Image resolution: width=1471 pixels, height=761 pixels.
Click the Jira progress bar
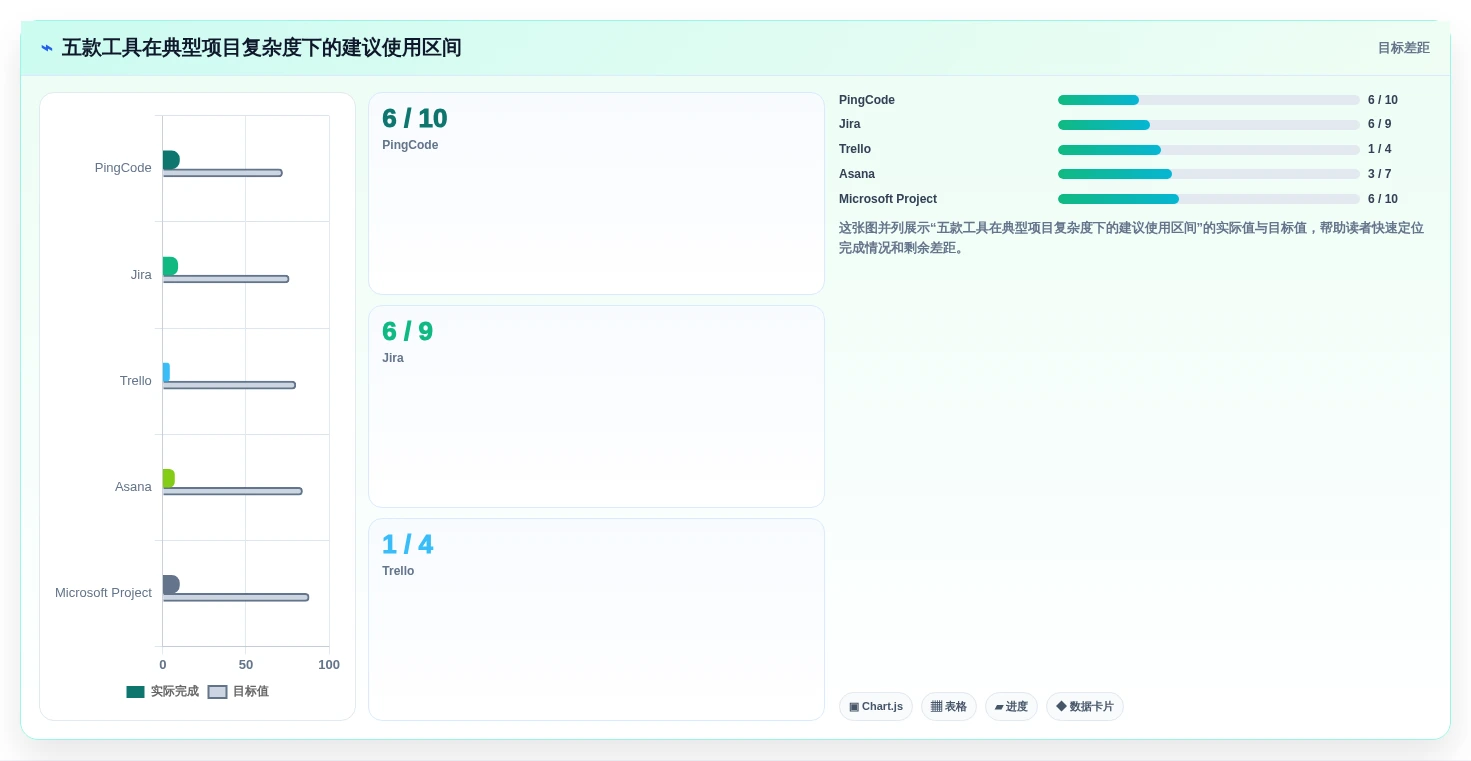point(1209,125)
